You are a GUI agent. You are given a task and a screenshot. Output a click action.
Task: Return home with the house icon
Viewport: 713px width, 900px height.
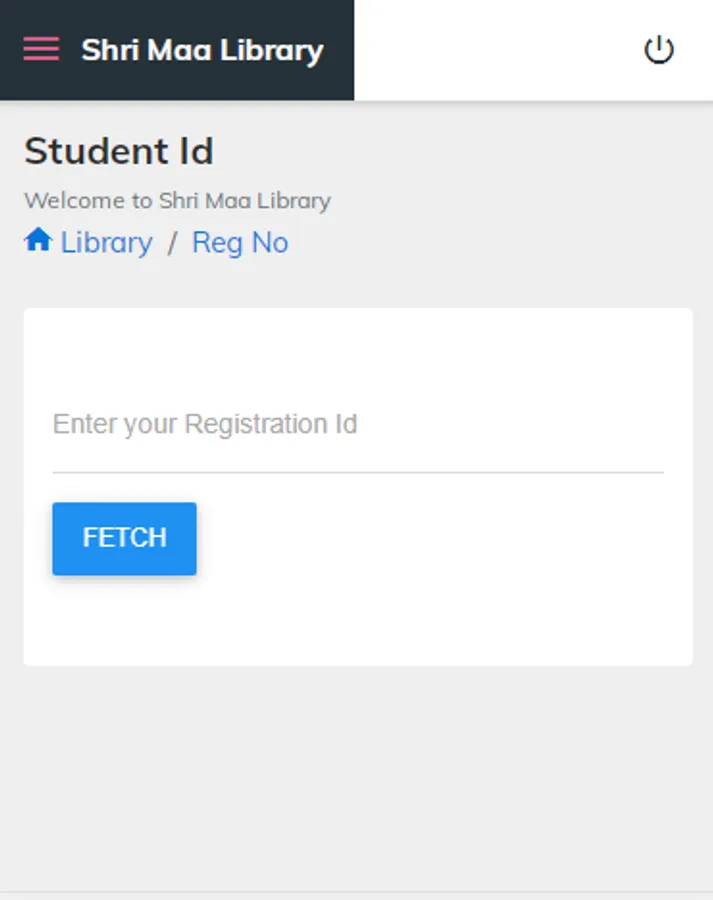click(x=37, y=240)
